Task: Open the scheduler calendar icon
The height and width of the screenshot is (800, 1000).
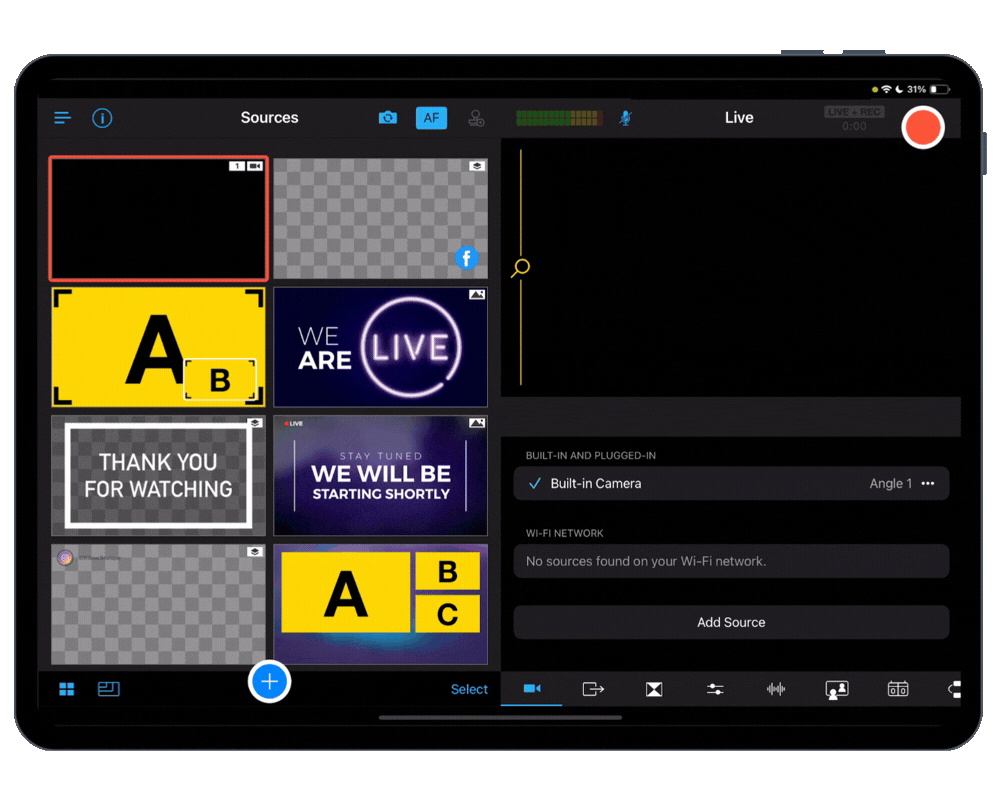Action: click(x=897, y=689)
